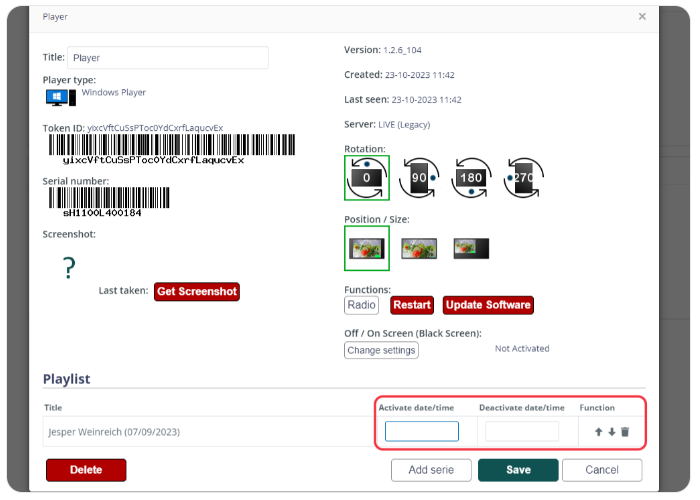Viewport: 700px width, 500px height.
Task: Close the Player dialog with X
Action: 642,17
